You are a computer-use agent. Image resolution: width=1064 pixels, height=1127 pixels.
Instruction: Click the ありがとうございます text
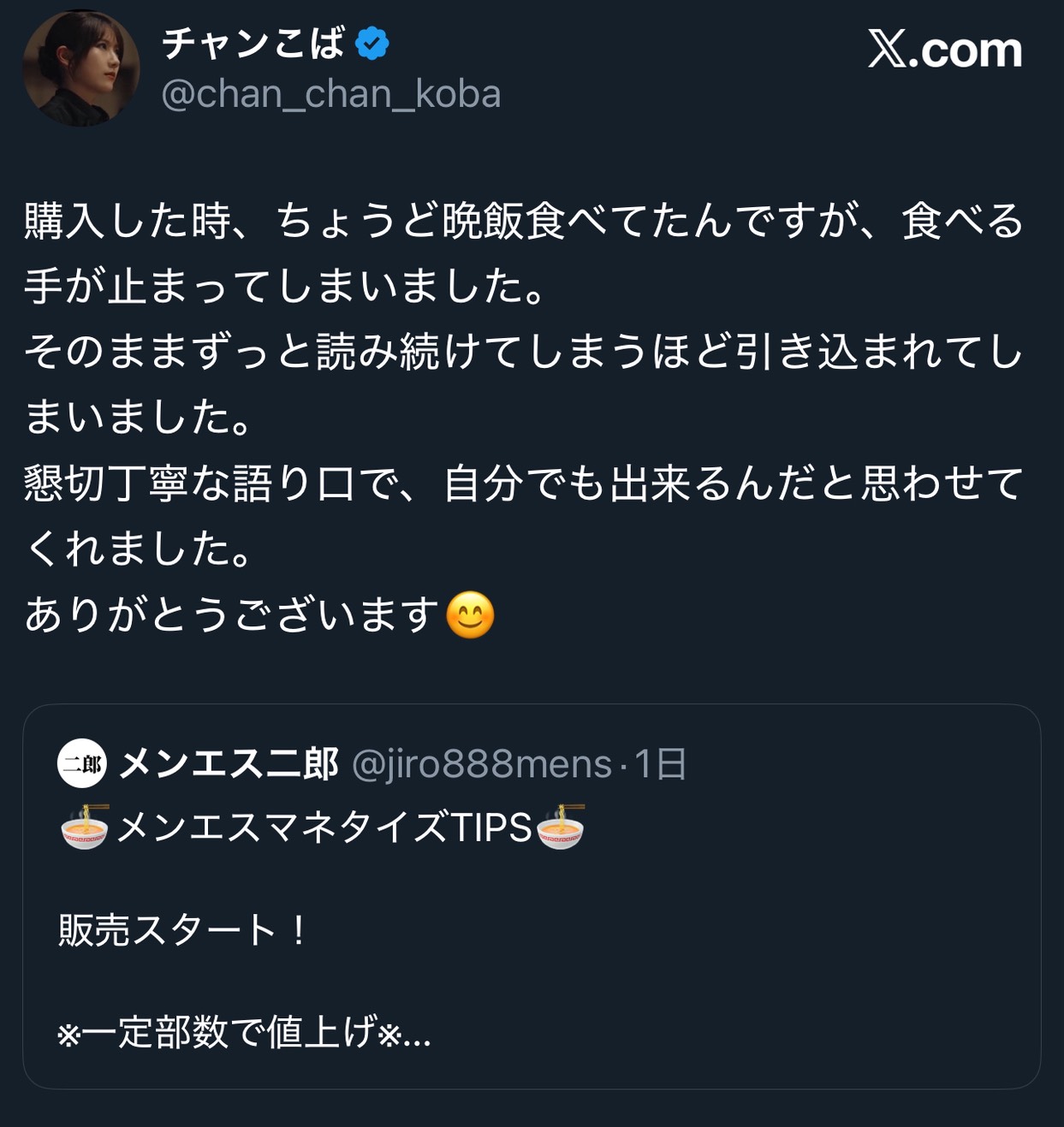point(232,614)
